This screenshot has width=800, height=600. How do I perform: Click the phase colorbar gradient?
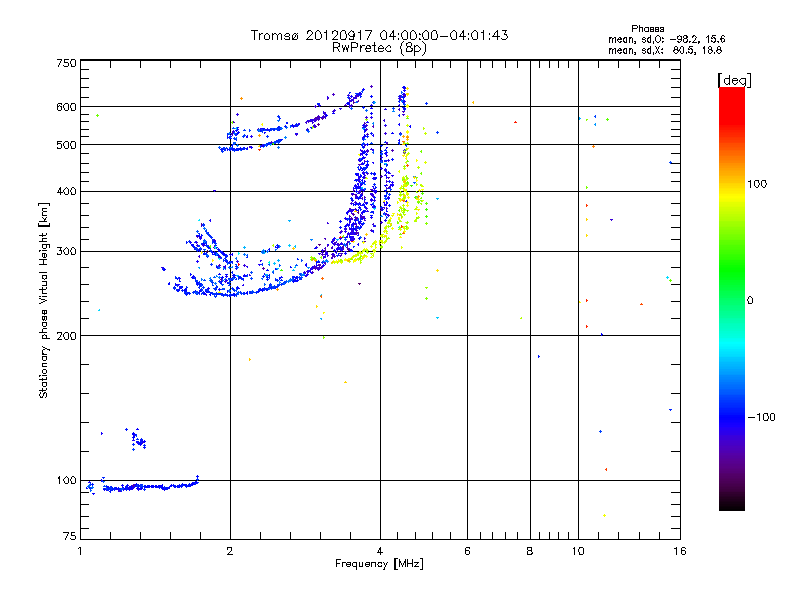(732, 298)
